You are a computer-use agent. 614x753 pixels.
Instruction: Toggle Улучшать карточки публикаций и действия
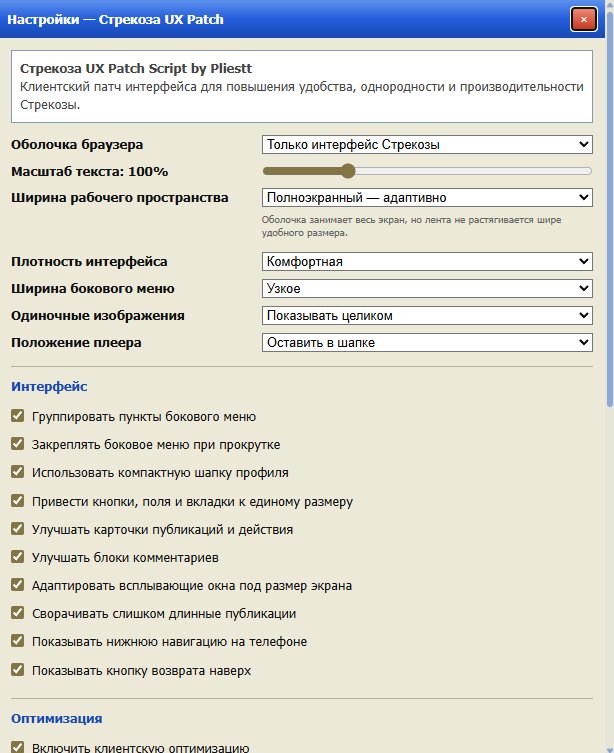pyautogui.click(x=18, y=529)
